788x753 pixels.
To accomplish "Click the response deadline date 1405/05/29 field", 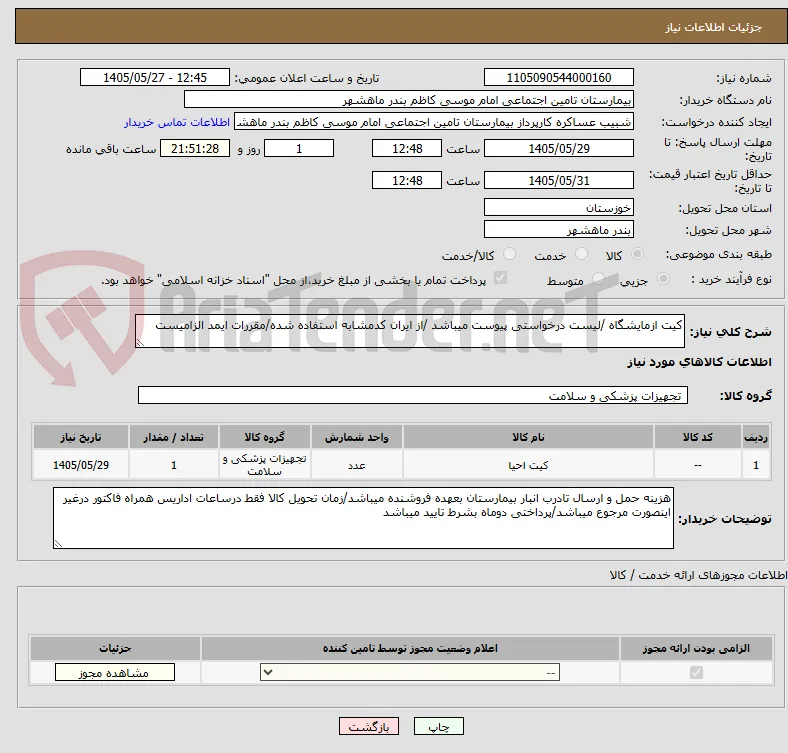I will [x=558, y=149].
